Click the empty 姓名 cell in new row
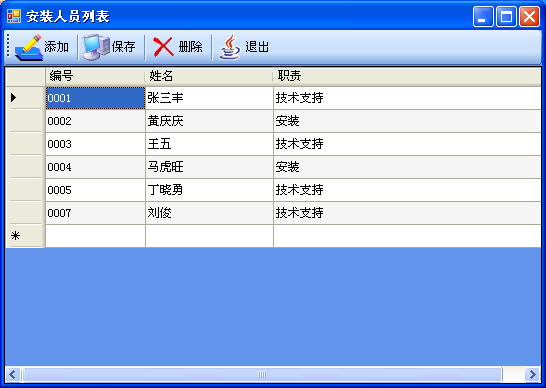 pyautogui.click(x=209, y=236)
